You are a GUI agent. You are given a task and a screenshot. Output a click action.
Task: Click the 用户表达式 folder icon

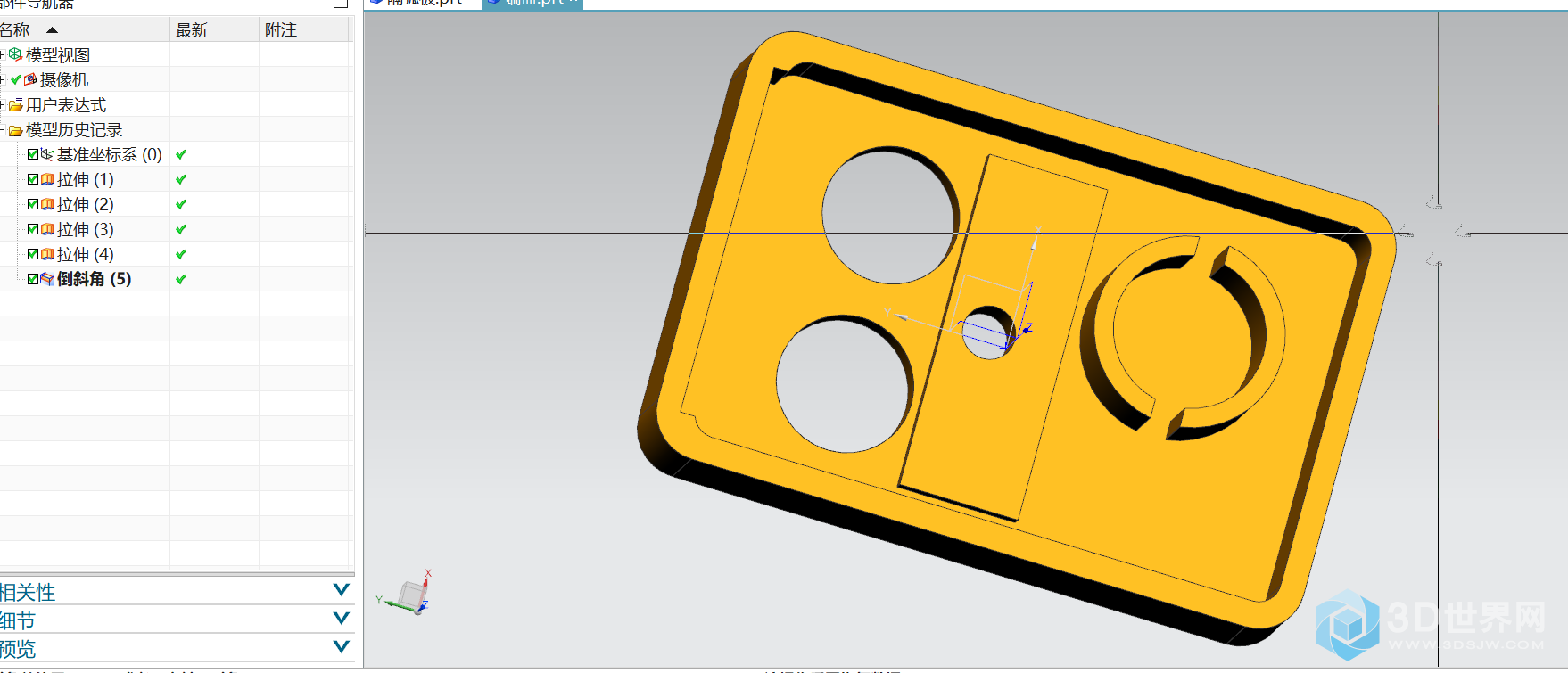[15, 105]
